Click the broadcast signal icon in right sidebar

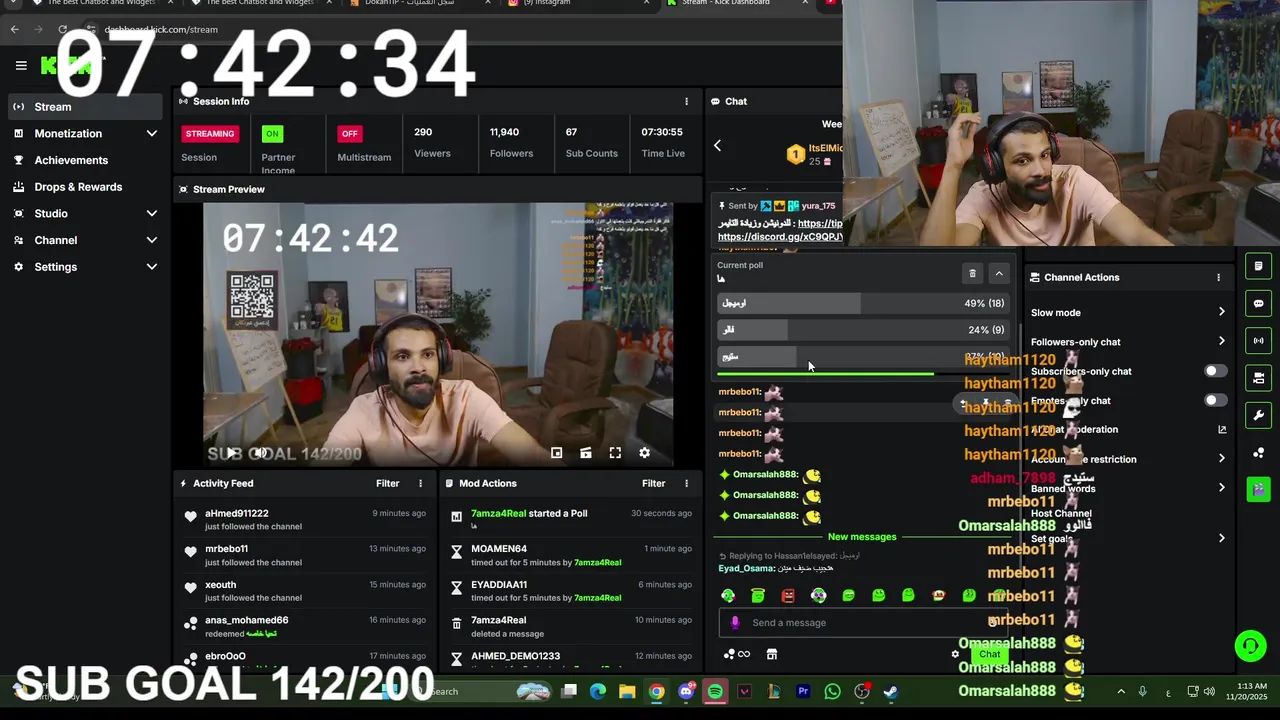[x=1259, y=341]
